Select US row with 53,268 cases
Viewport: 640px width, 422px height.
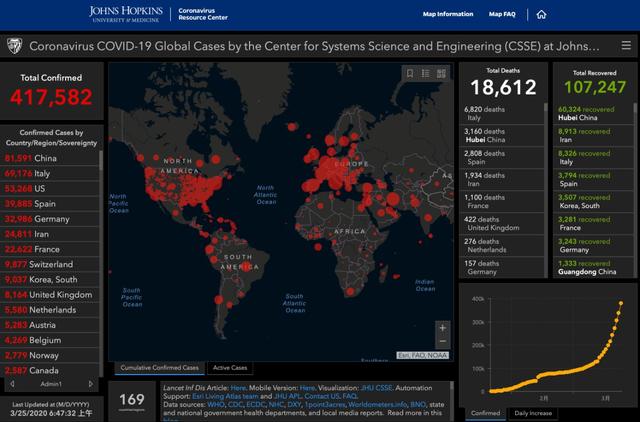coord(50,189)
